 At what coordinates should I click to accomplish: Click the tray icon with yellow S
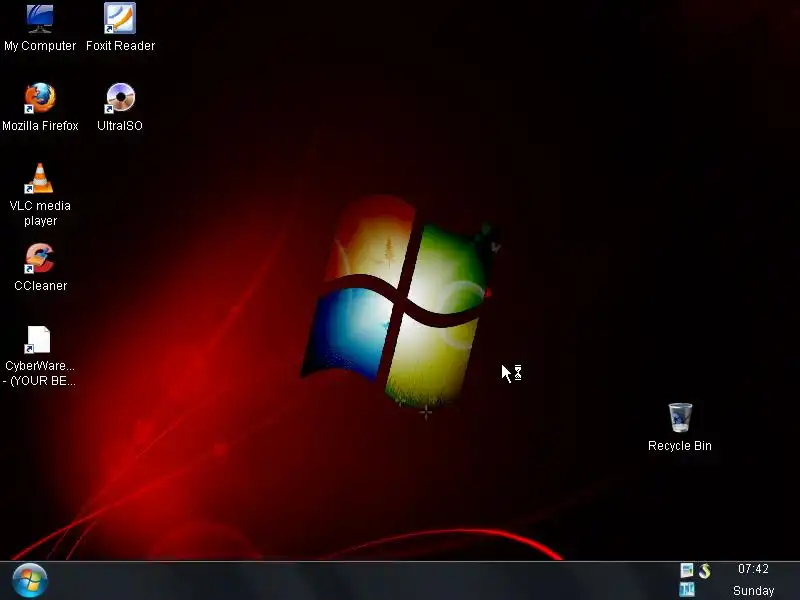(x=705, y=570)
